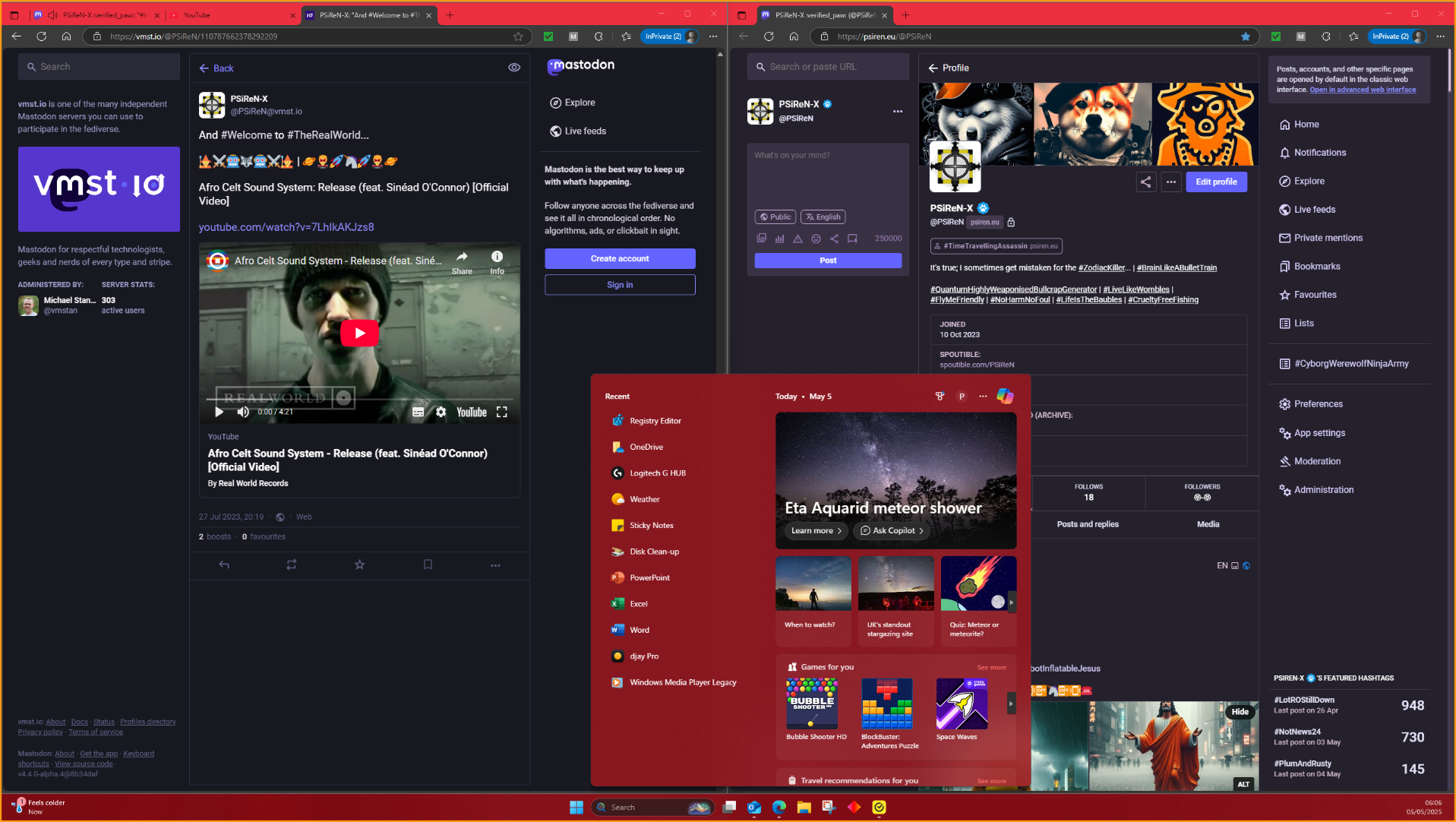The width and height of the screenshot is (1456, 822).
Task: Add media using the compose images icon
Action: coord(762,239)
